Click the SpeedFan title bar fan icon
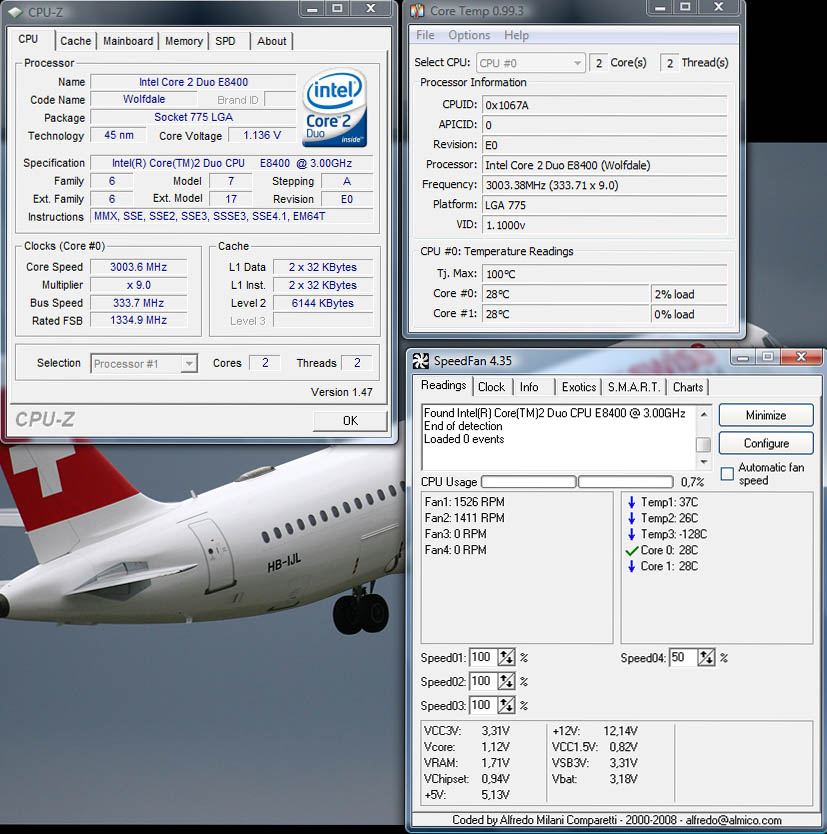The image size is (827, 834). pos(420,361)
